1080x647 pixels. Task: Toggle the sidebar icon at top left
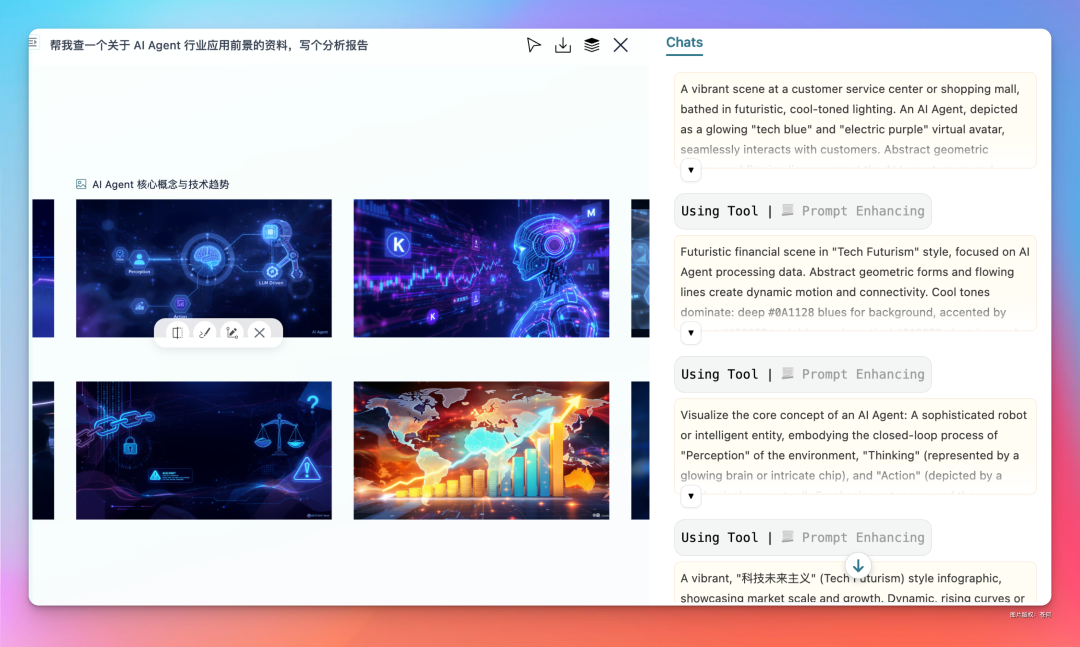34,43
